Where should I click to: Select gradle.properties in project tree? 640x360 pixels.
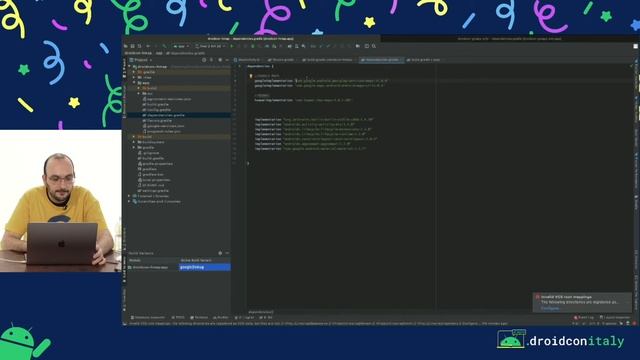point(157,164)
